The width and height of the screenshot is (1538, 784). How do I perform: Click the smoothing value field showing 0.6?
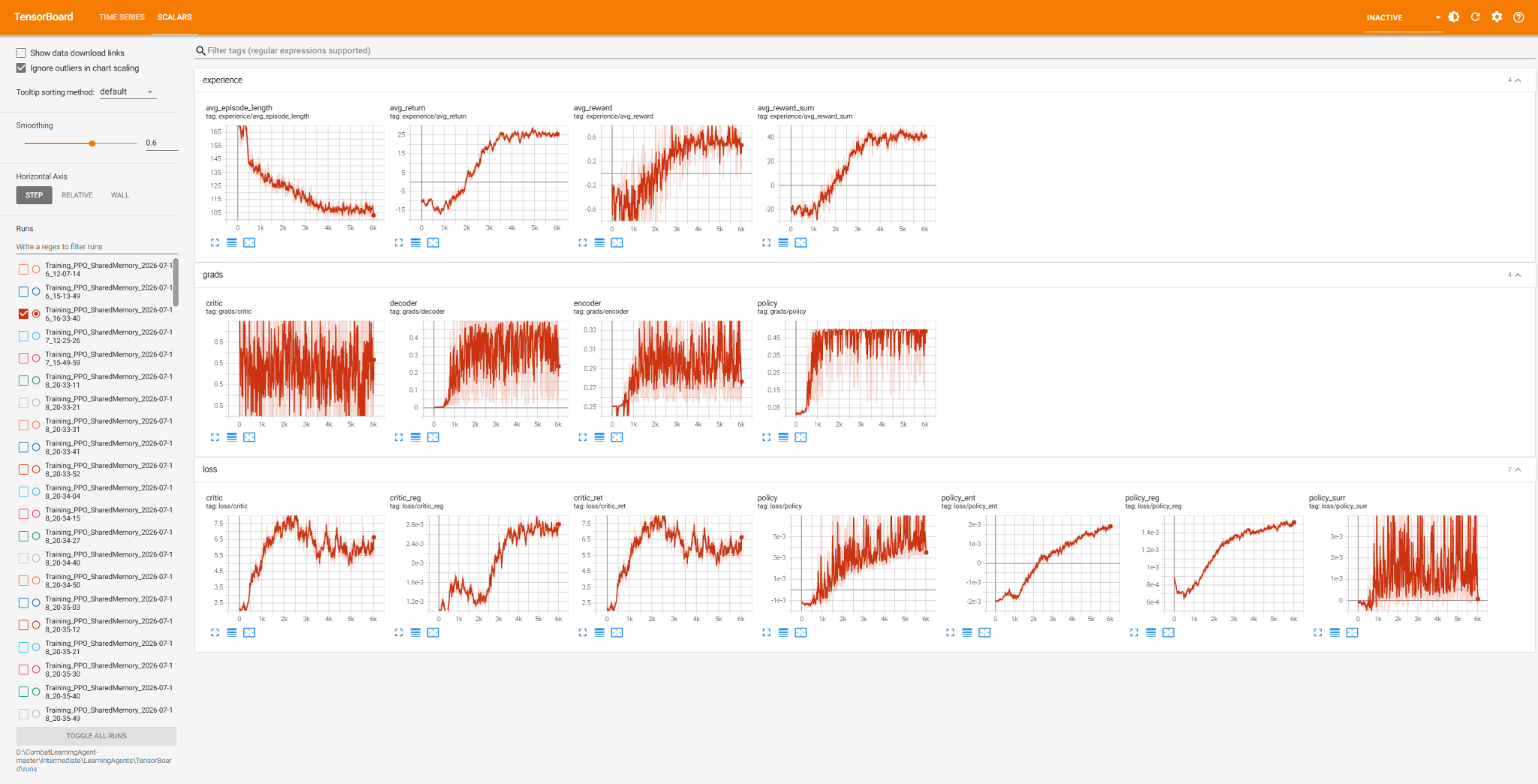click(161, 143)
